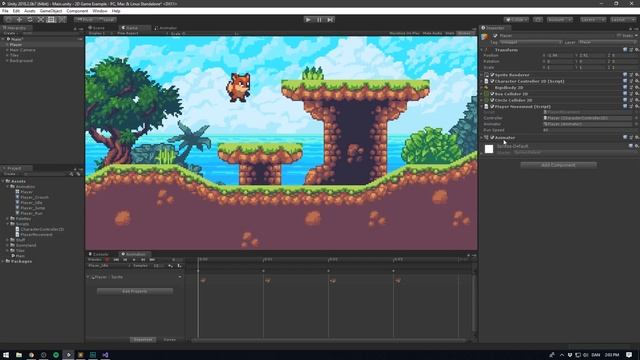The width and height of the screenshot is (640, 360).
Task: Open the Window menu
Action: [100, 11]
